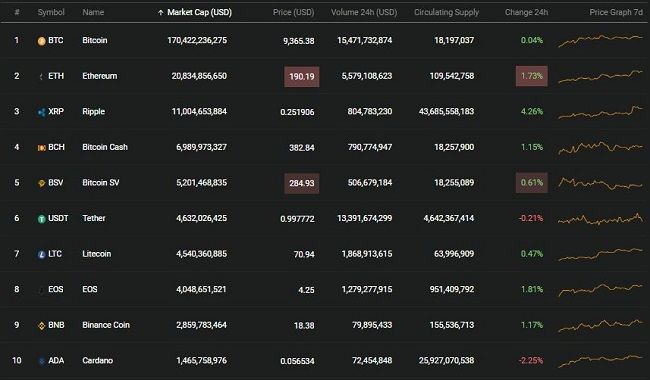Toggle sort arrow on Market Cap (USD)
The height and width of the screenshot is (380, 650).
(x=160, y=12)
